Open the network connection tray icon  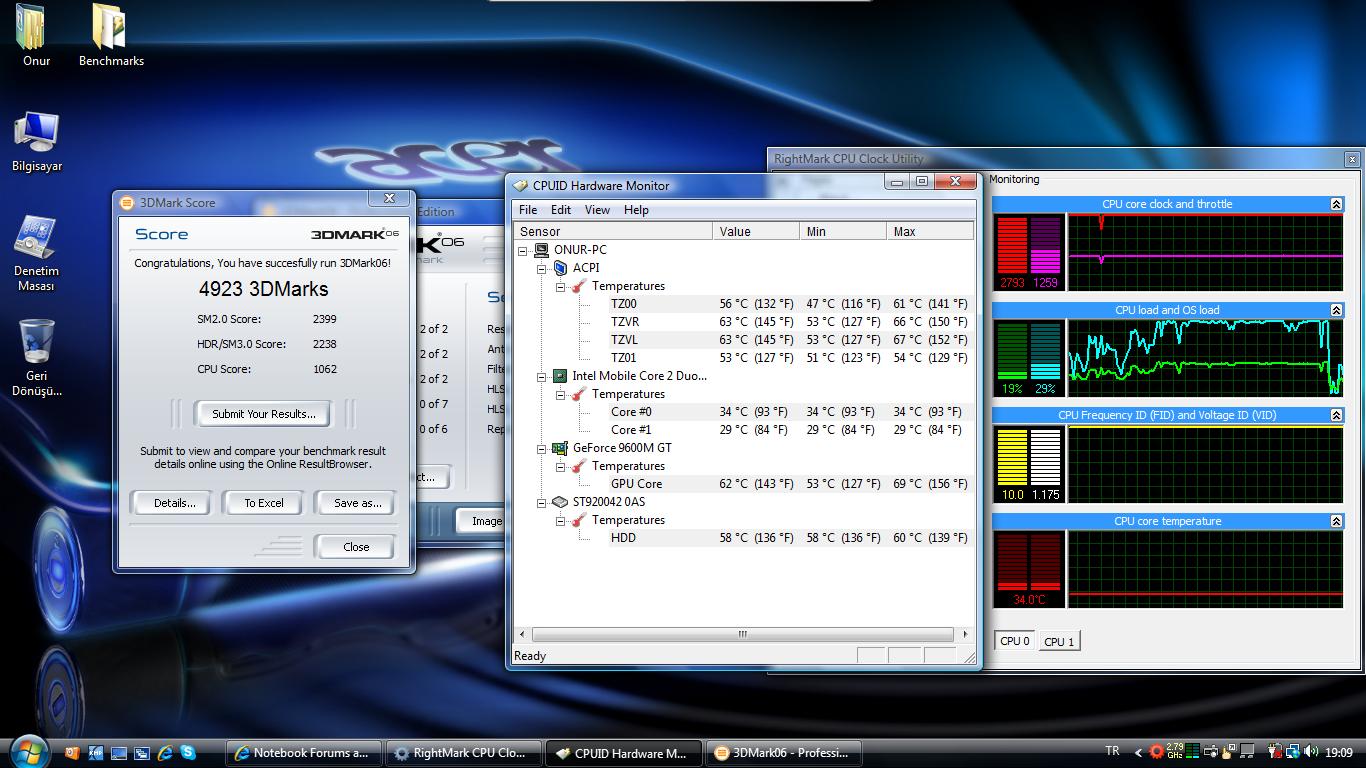point(1292,752)
